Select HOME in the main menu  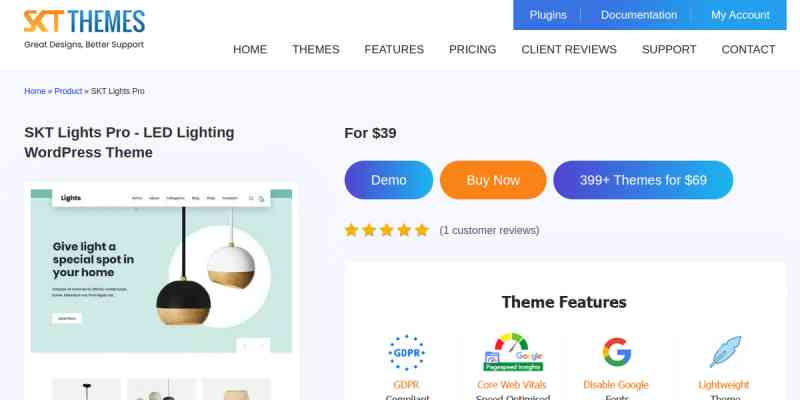pos(250,49)
